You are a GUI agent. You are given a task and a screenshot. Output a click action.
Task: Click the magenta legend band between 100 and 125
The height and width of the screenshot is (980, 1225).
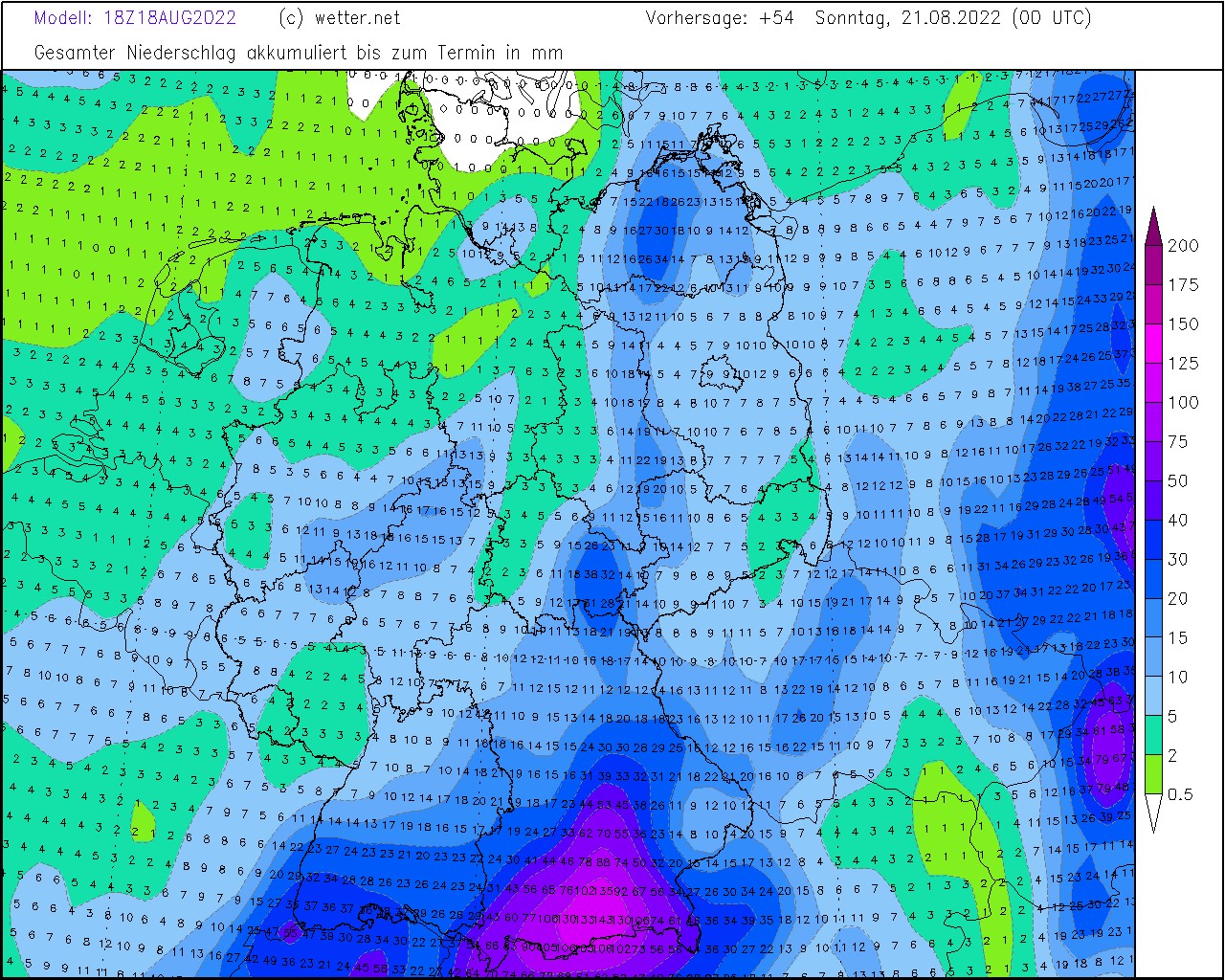[1153, 383]
